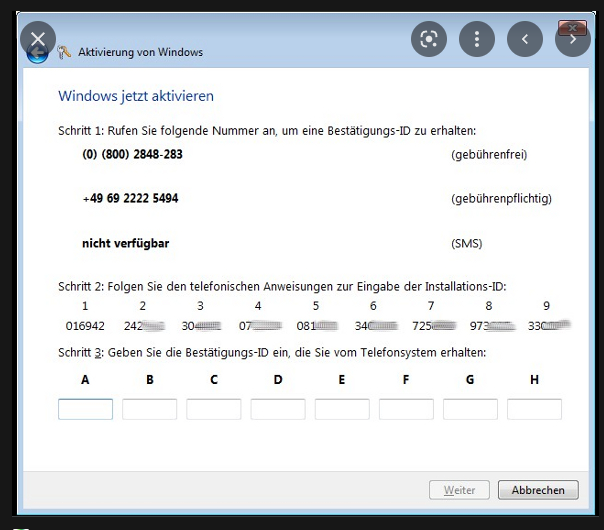Go to previous image with left chevron
This screenshot has height=530, width=604.
click(525, 39)
